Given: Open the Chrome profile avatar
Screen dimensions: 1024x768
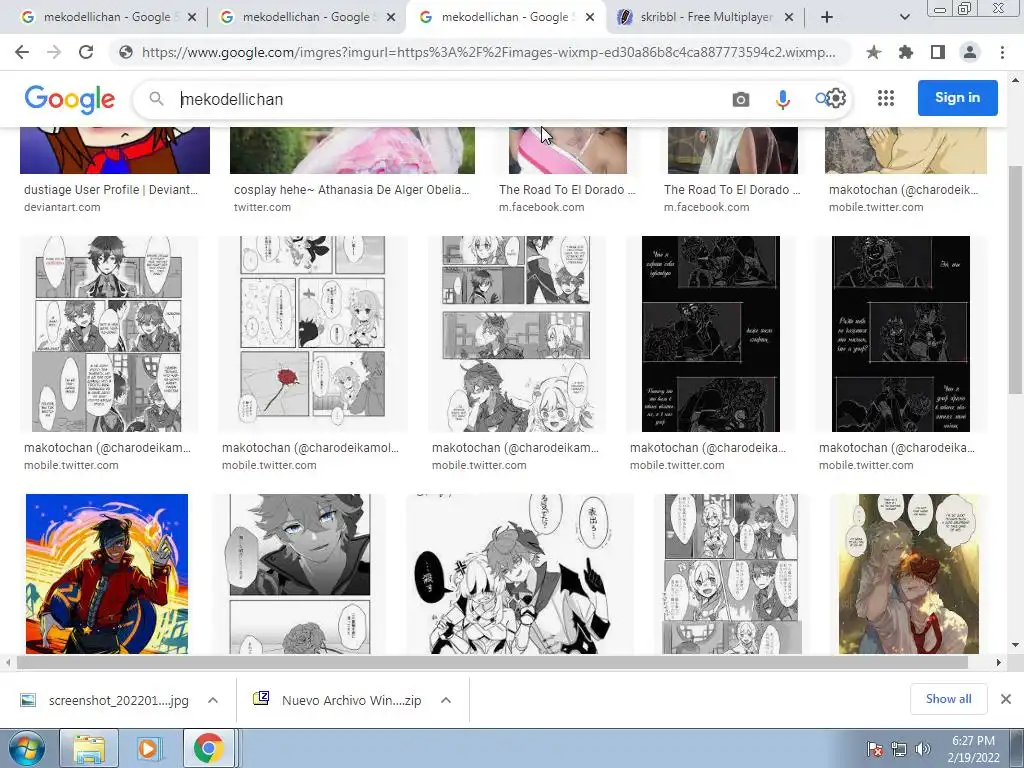Looking at the screenshot, I should click(970, 52).
